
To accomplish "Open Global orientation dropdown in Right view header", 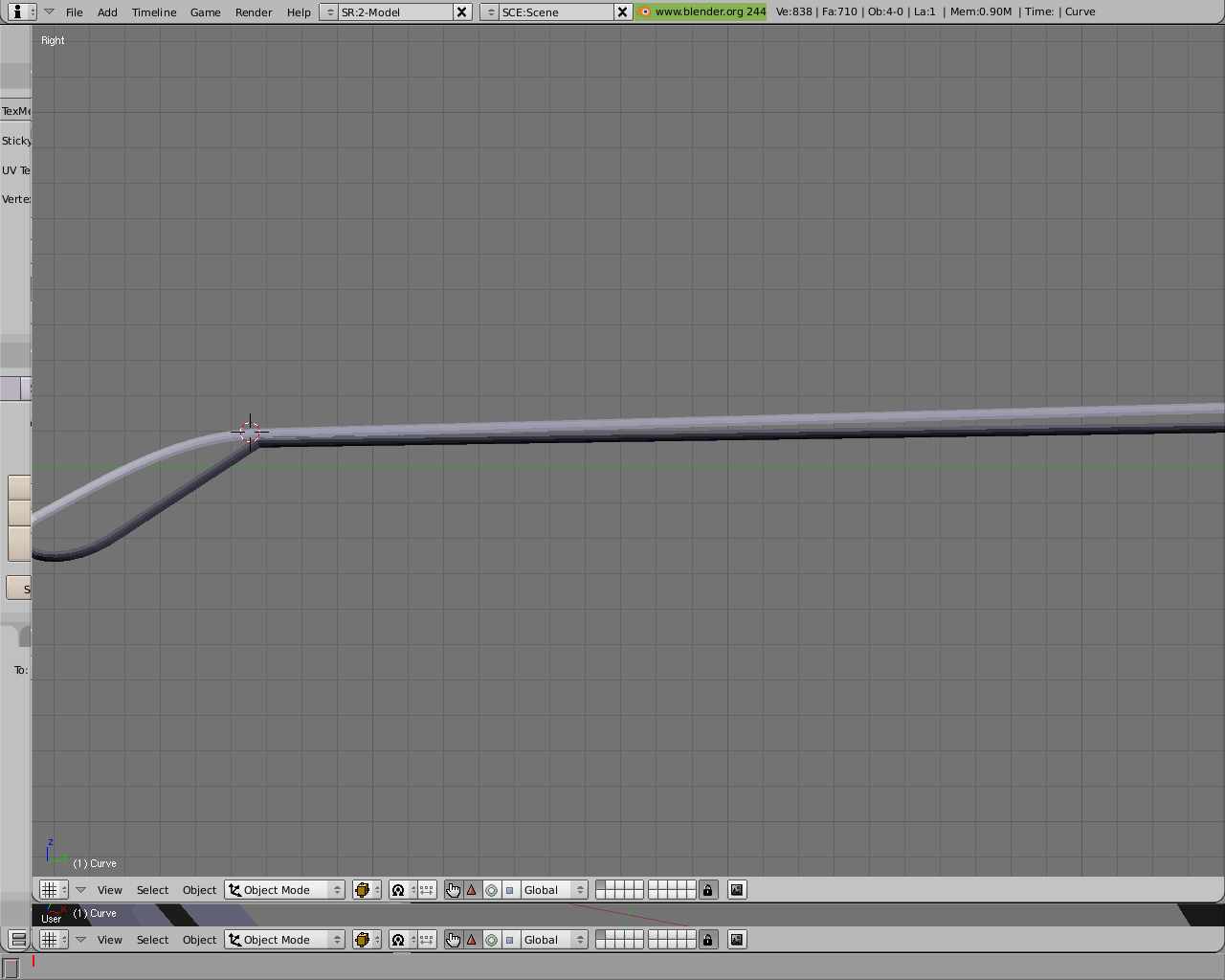I will [553, 890].
